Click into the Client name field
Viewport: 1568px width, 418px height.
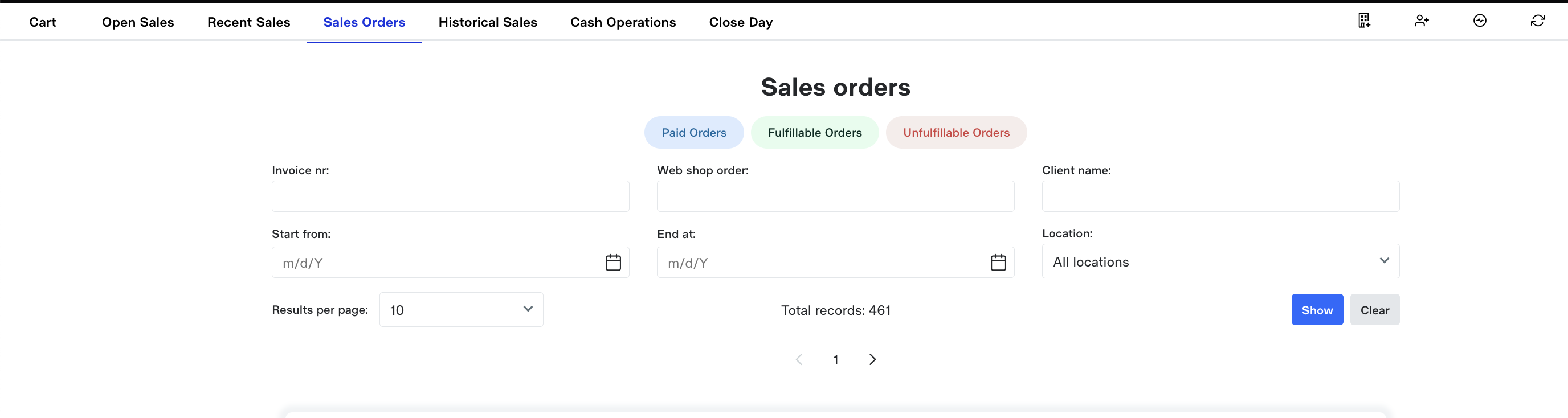(x=1220, y=196)
